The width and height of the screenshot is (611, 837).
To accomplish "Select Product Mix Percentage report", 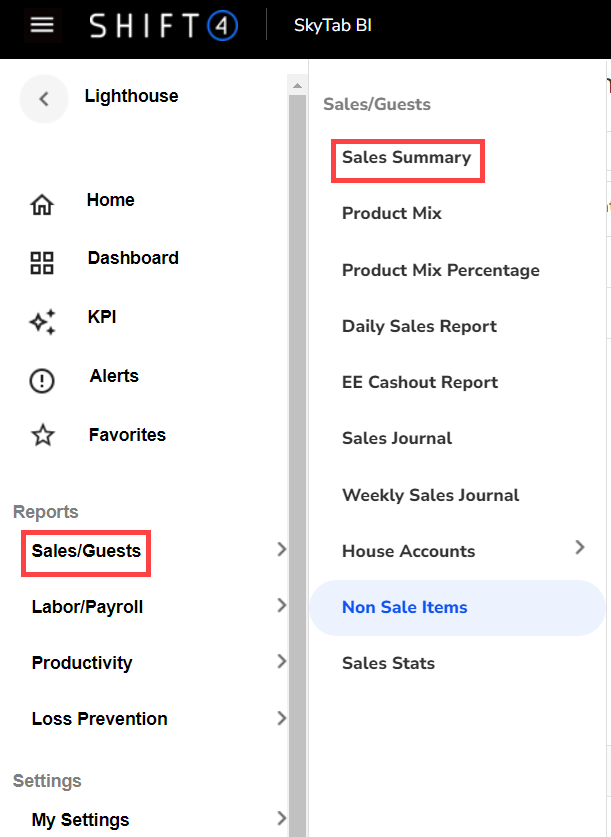I will (x=440, y=270).
